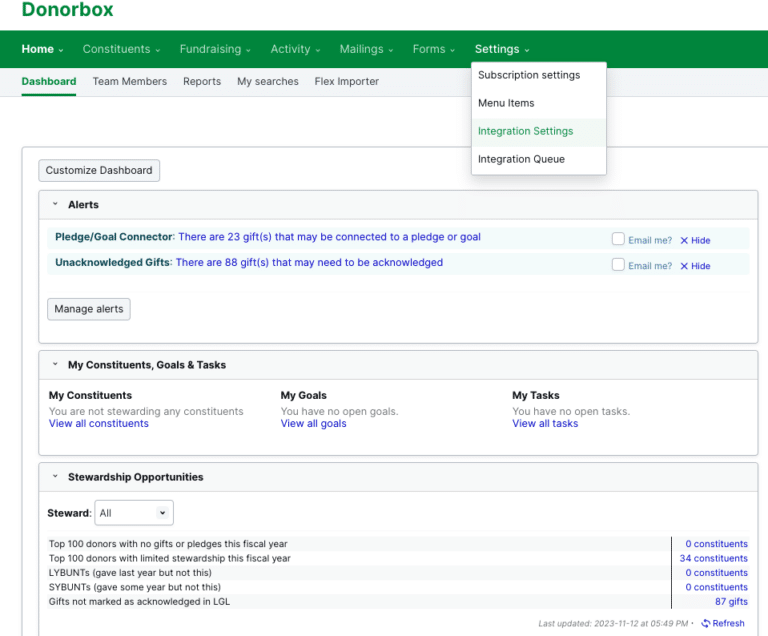Click 'Top 100 donors with limited stewardship' row text
The width and height of the screenshot is (768, 636).
[x=169, y=558]
